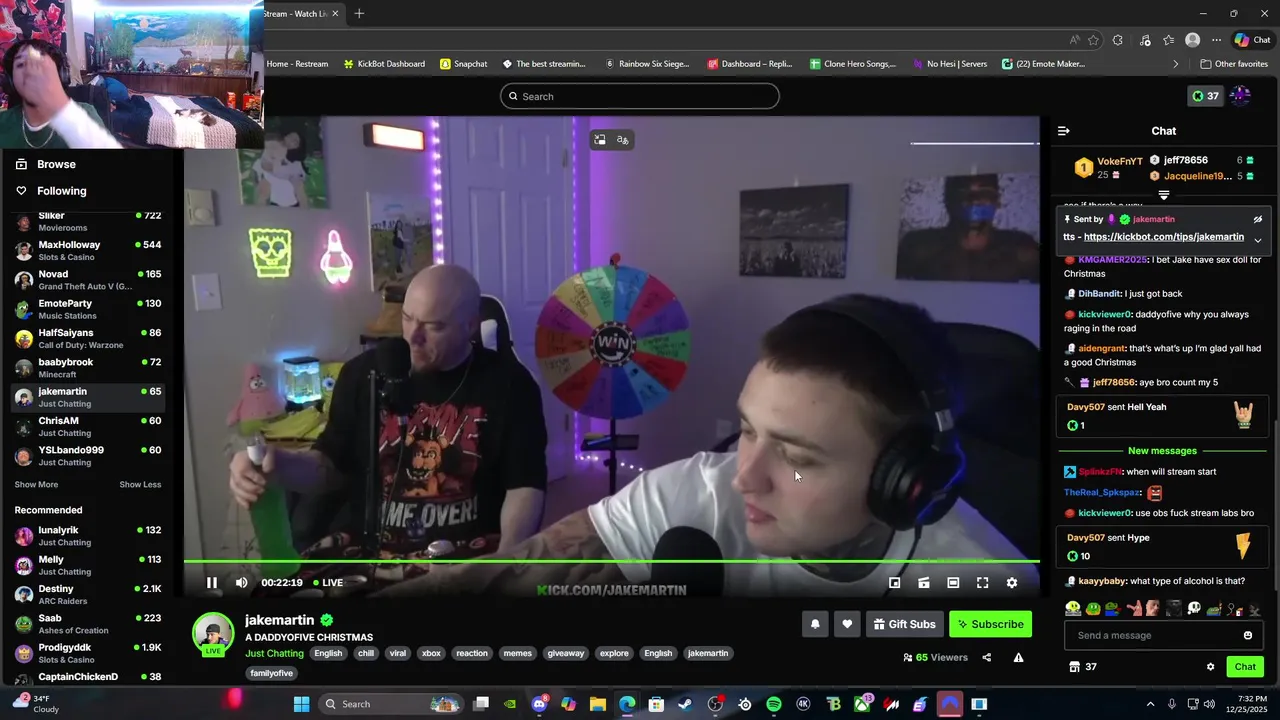Click the Gift Subs button
Screen dimensions: 1280x720
(905, 624)
